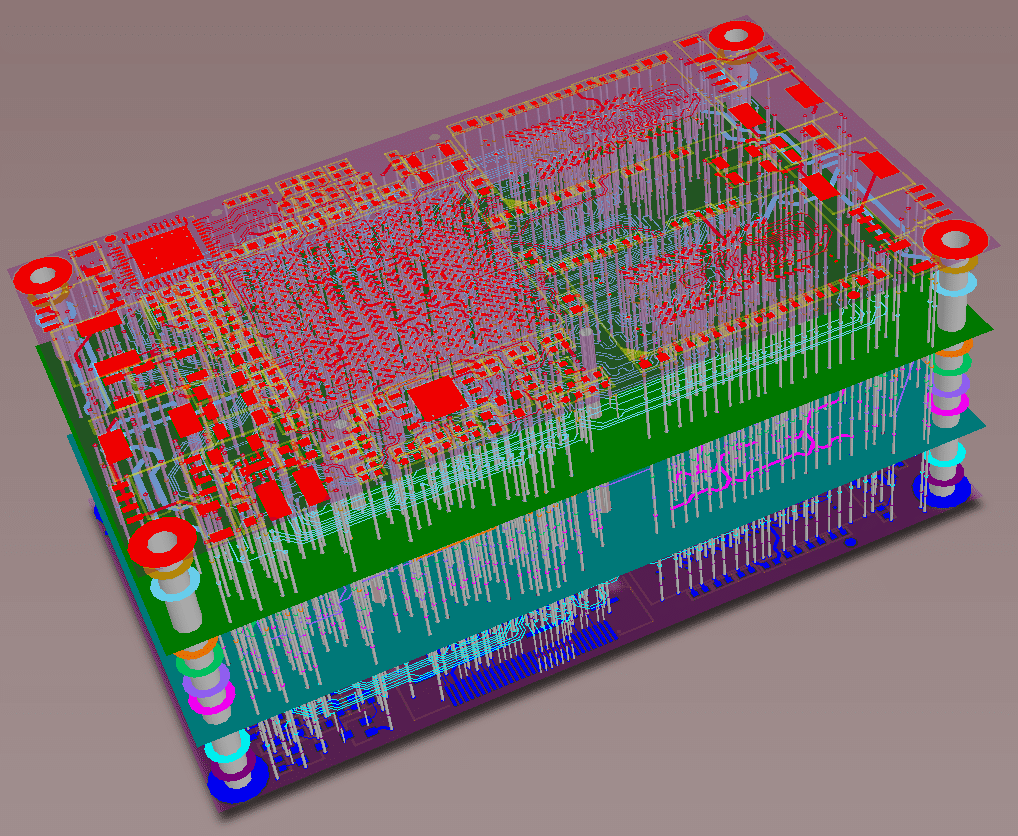Select the blue bottom ring on right standoff
The height and width of the screenshot is (836, 1018).
tap(943, 490)
